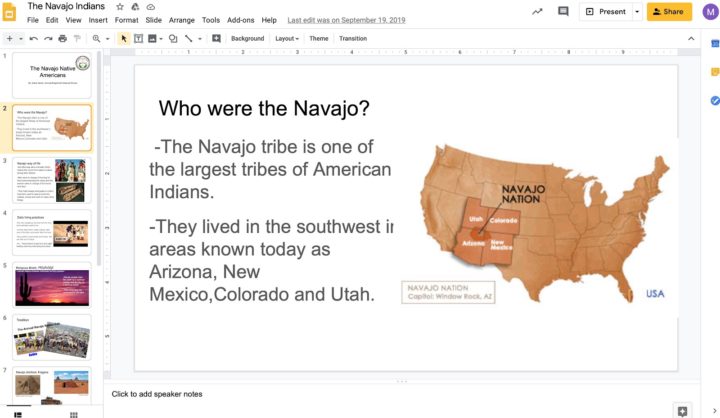Switch to filmstrip view at bottom left
Image resolution: width=720 pixels, height=418 pixels.
click(17, 413)
